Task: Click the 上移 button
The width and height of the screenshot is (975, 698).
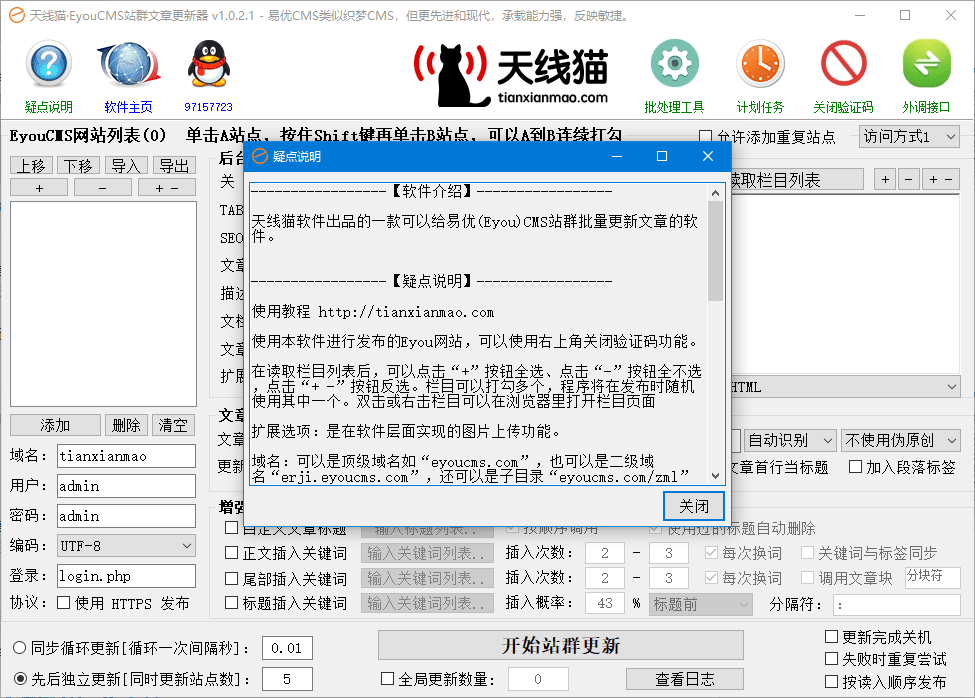Action: pyautogui.click(x=32, y=166)
